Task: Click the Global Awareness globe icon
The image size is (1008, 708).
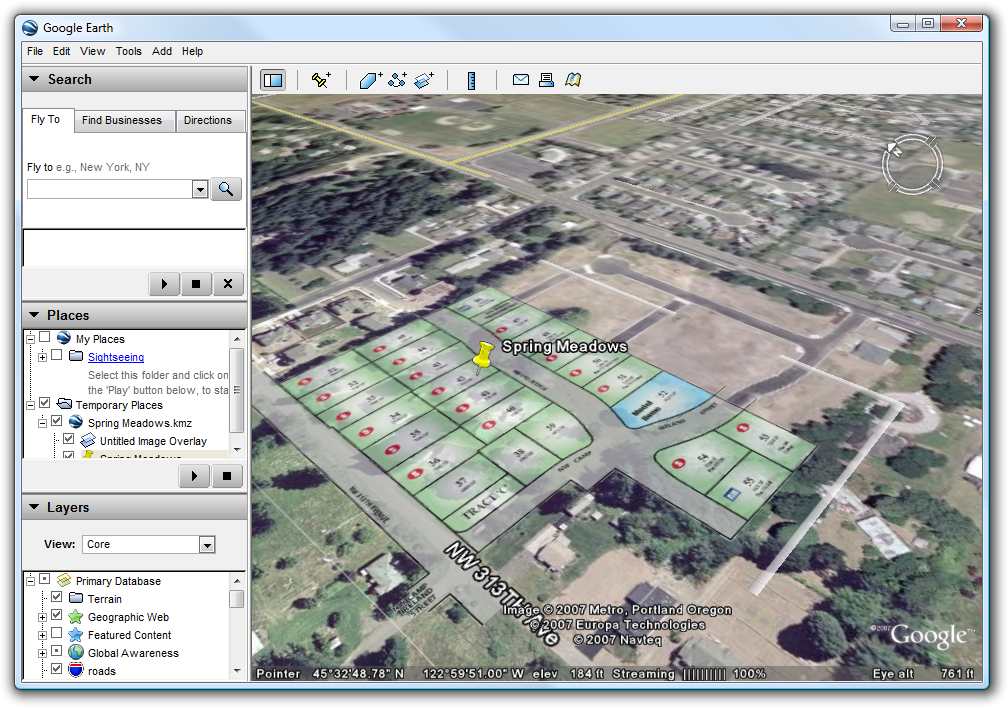Action: (76, 652)
